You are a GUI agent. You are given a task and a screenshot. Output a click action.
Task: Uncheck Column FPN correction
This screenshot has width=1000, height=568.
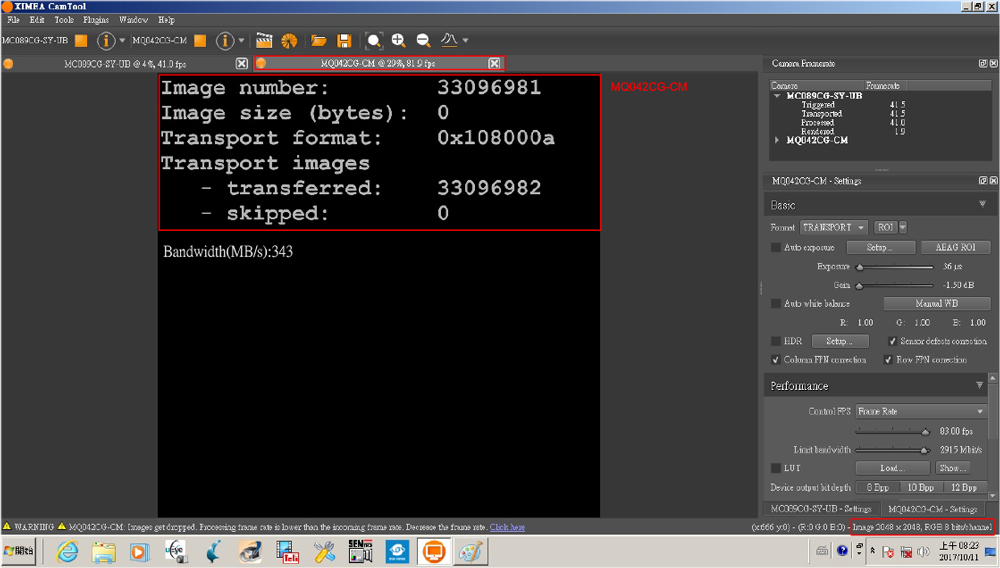(x=776, y=360)
